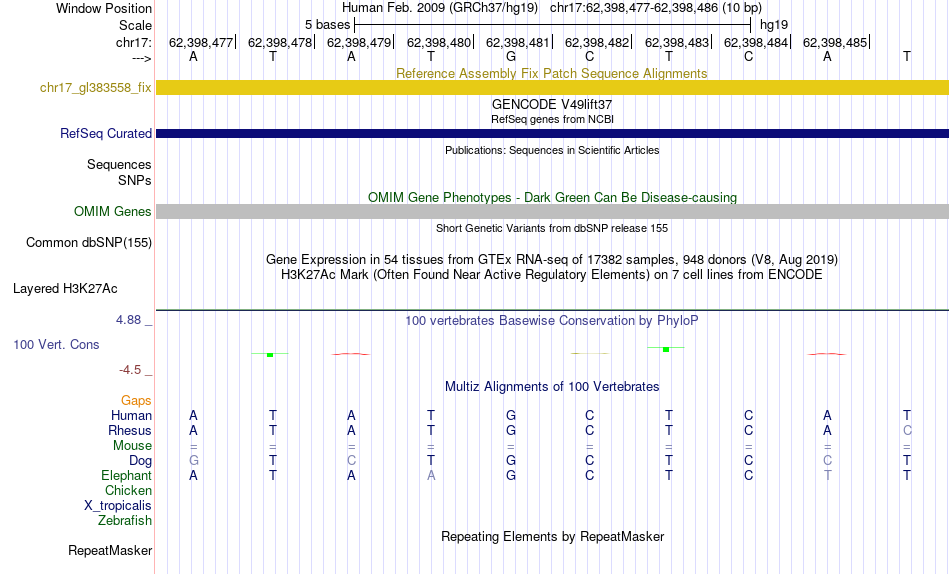Viewport: 950px width, 574px height.
Task: Click the Reference Assembly Fix Patch Sequence Alignments title
Action: pos(552,73)
